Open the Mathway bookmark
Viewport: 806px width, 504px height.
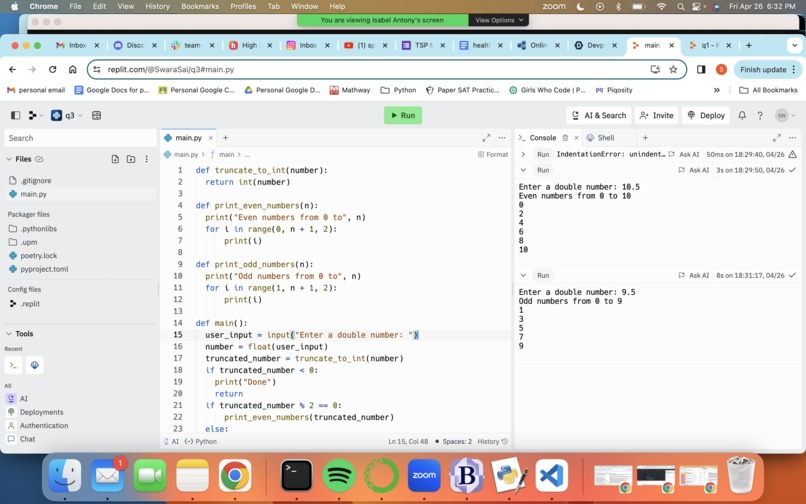pos(350,90)
